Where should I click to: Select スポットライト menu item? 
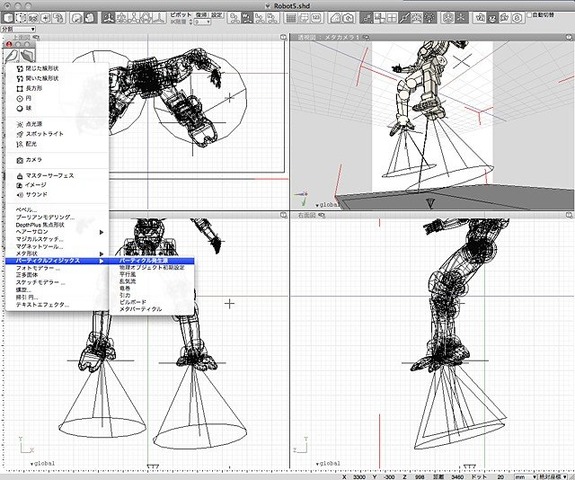pyautogui.click(x=57, y=134)
